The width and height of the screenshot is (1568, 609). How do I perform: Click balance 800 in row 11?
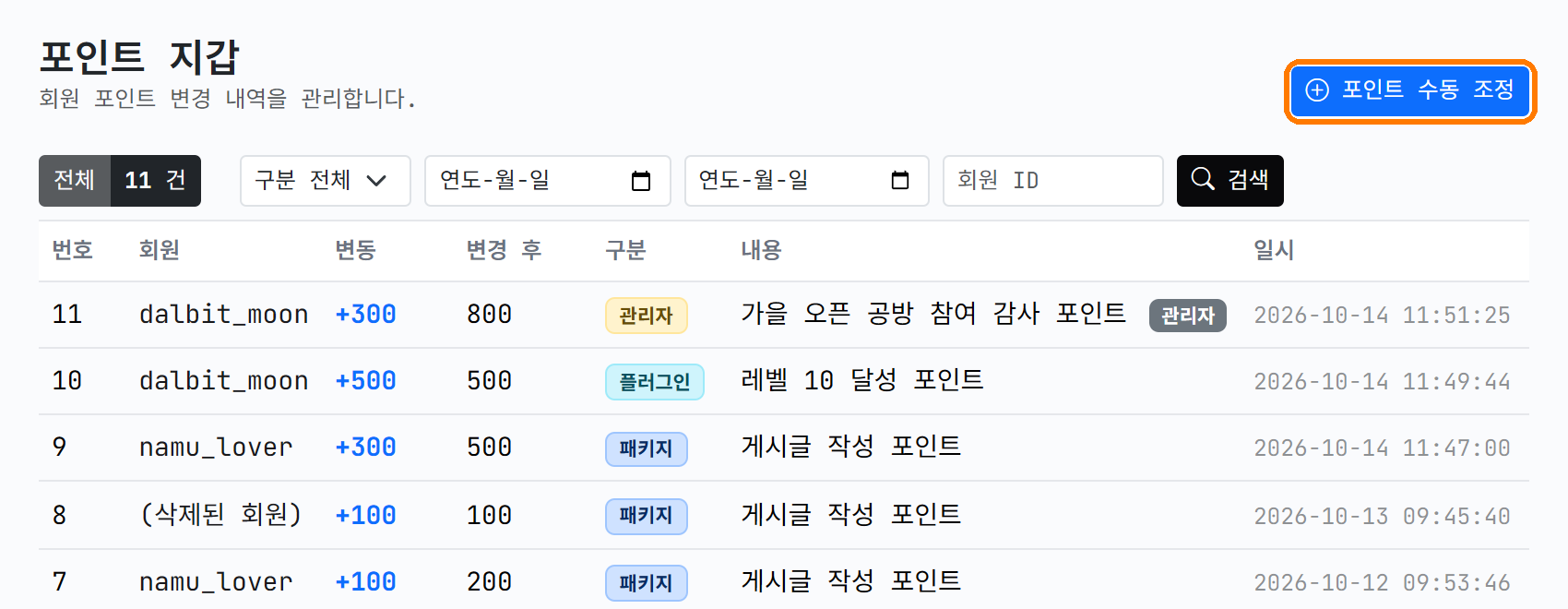click(489, 315)
